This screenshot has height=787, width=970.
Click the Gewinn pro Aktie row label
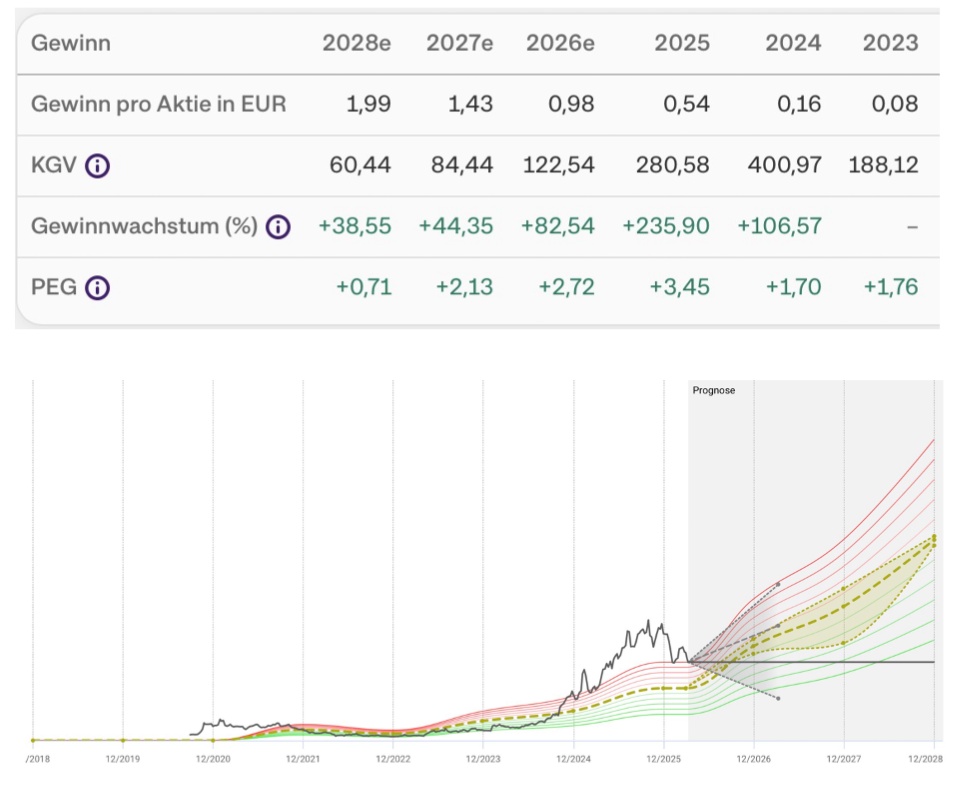point(159,104)
